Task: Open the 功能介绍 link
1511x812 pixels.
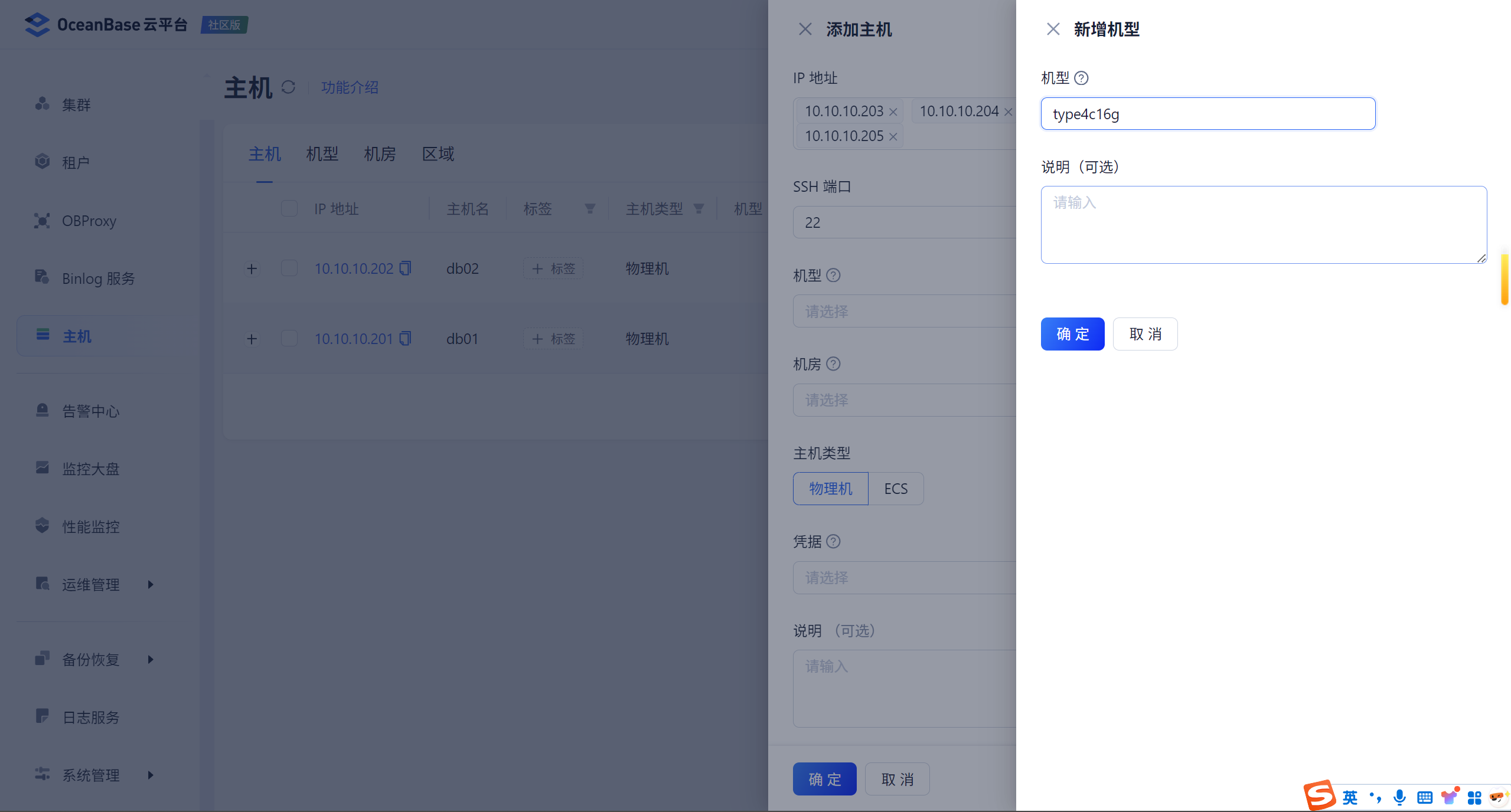Action: (x=350, y=87)
